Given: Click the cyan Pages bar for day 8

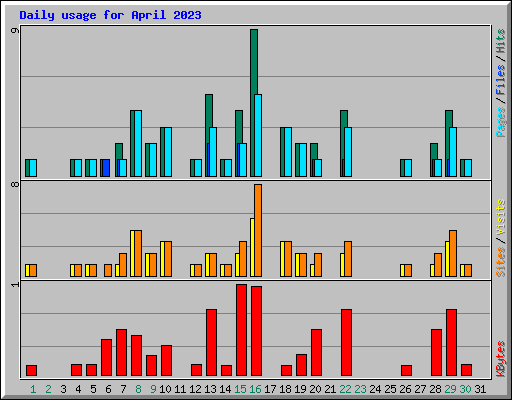Looking at the screenshot, I should (x=138, y=143).
